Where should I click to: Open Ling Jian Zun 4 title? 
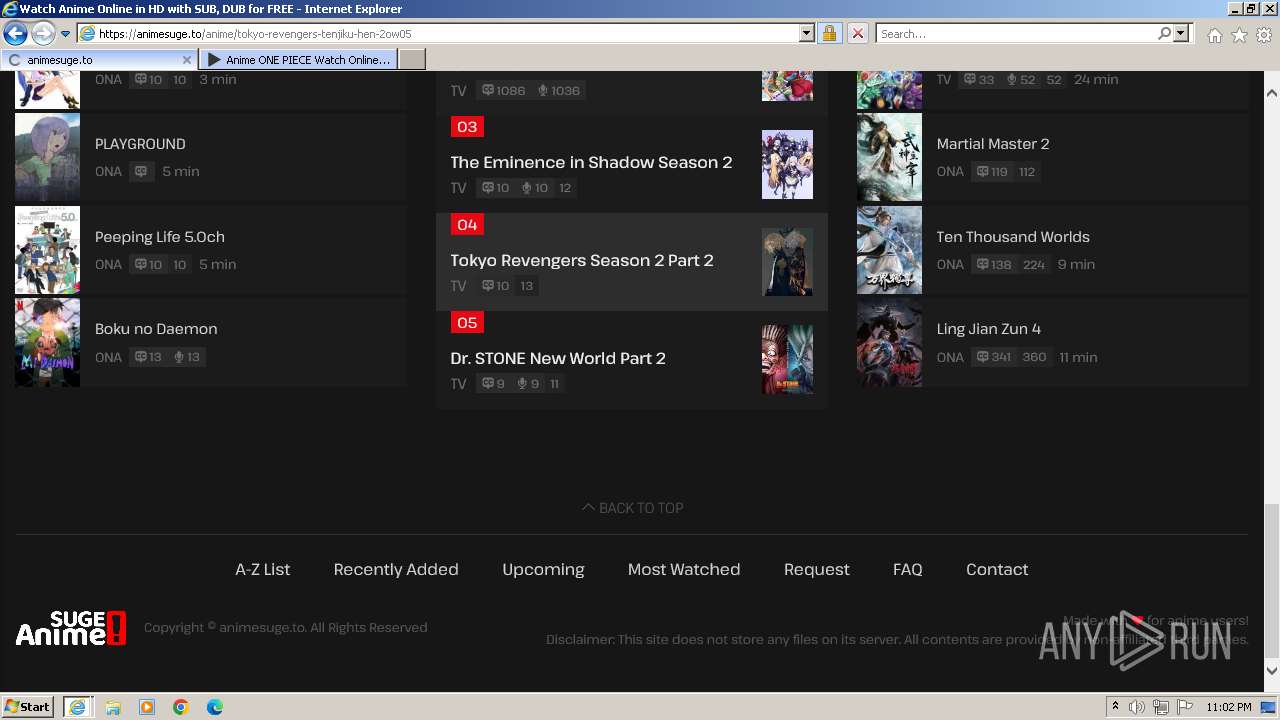[x=989, y=329]
